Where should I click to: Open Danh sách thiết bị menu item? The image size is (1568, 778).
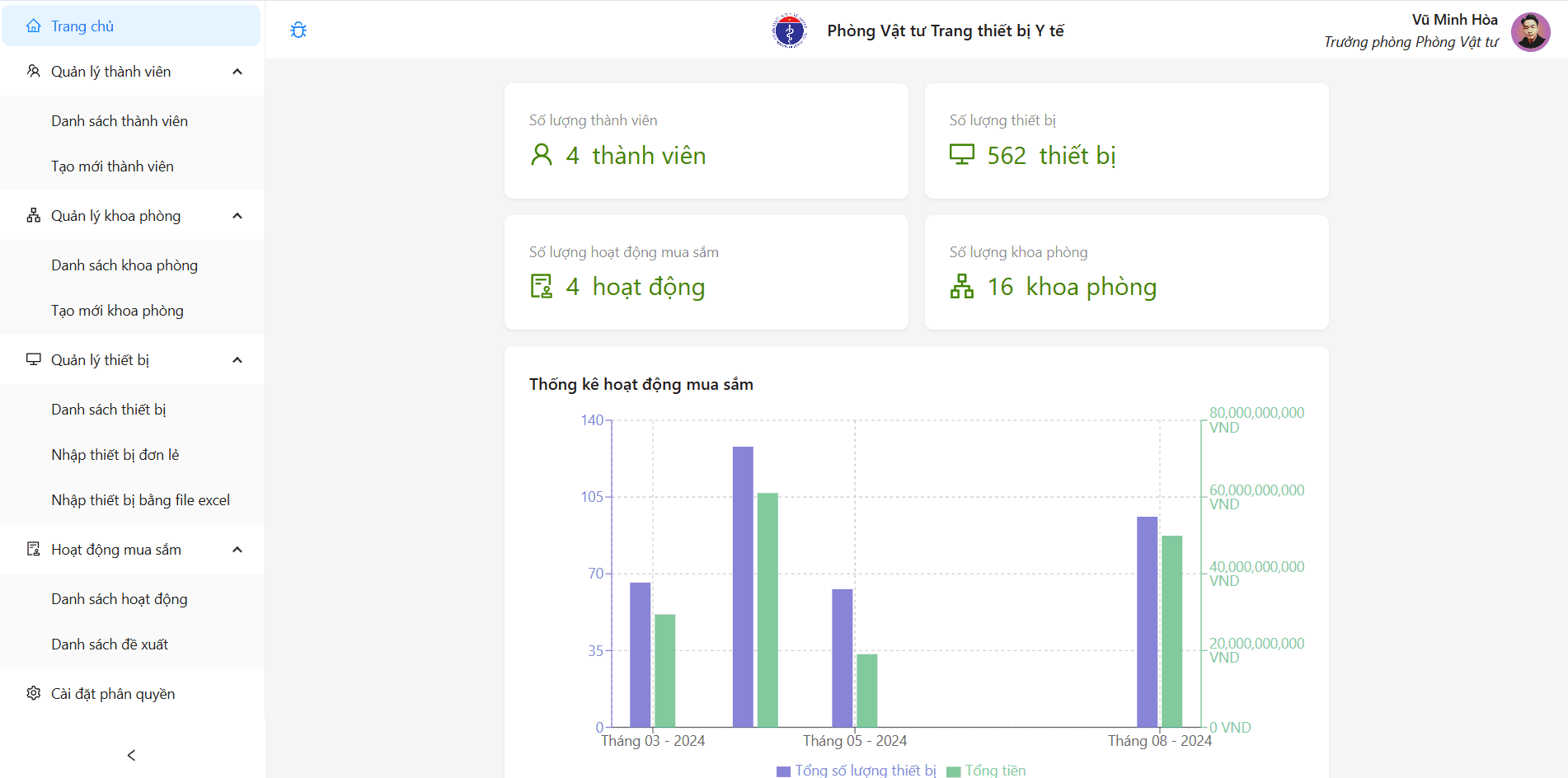click(109, 410)
